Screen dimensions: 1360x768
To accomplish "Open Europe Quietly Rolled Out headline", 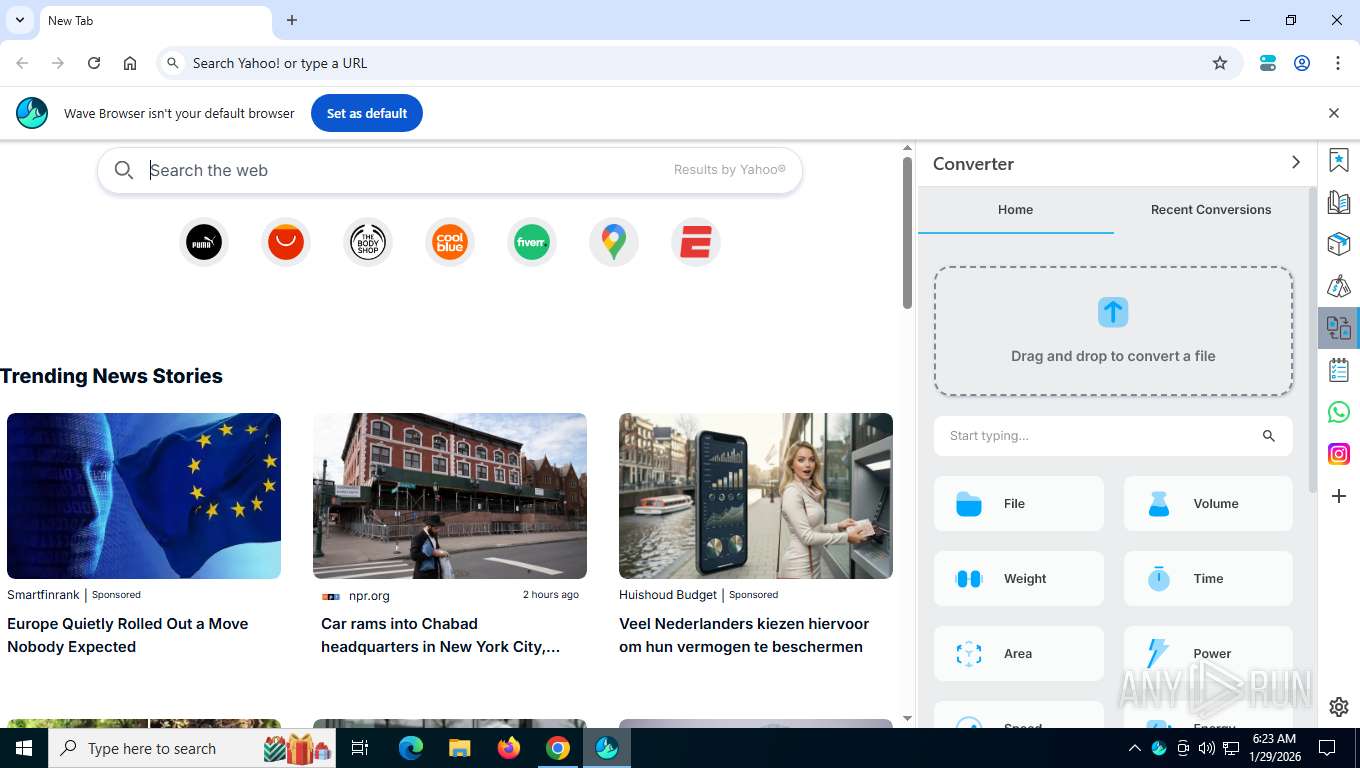I will pyautogui.click(x=128, y=635).
